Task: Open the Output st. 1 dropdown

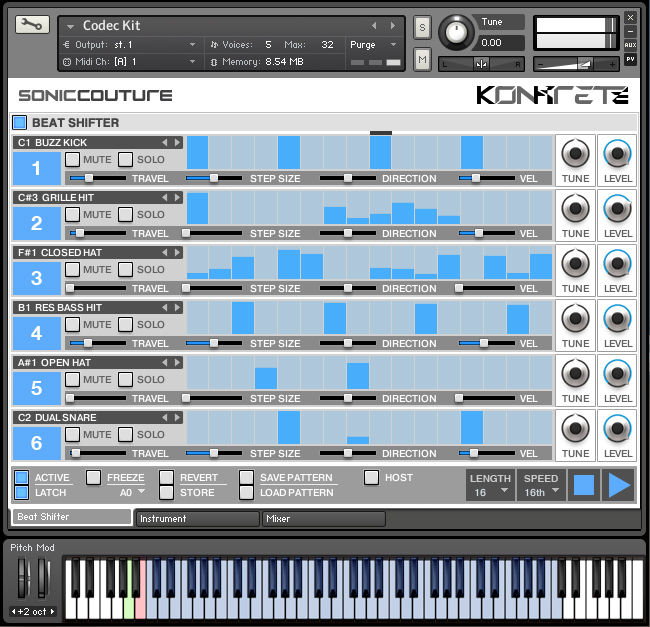Action: (192, 44)
